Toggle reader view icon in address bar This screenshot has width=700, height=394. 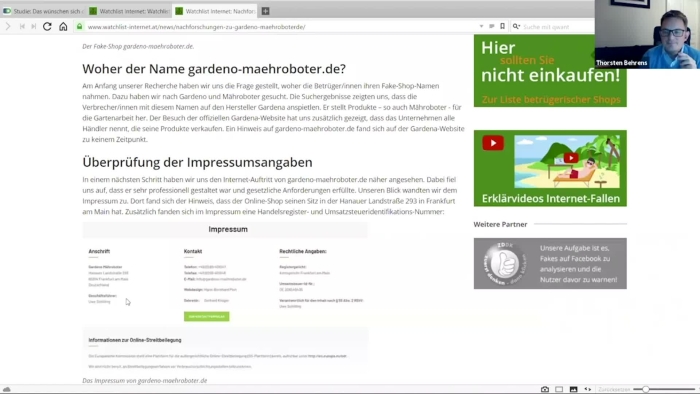click(492, 27)
